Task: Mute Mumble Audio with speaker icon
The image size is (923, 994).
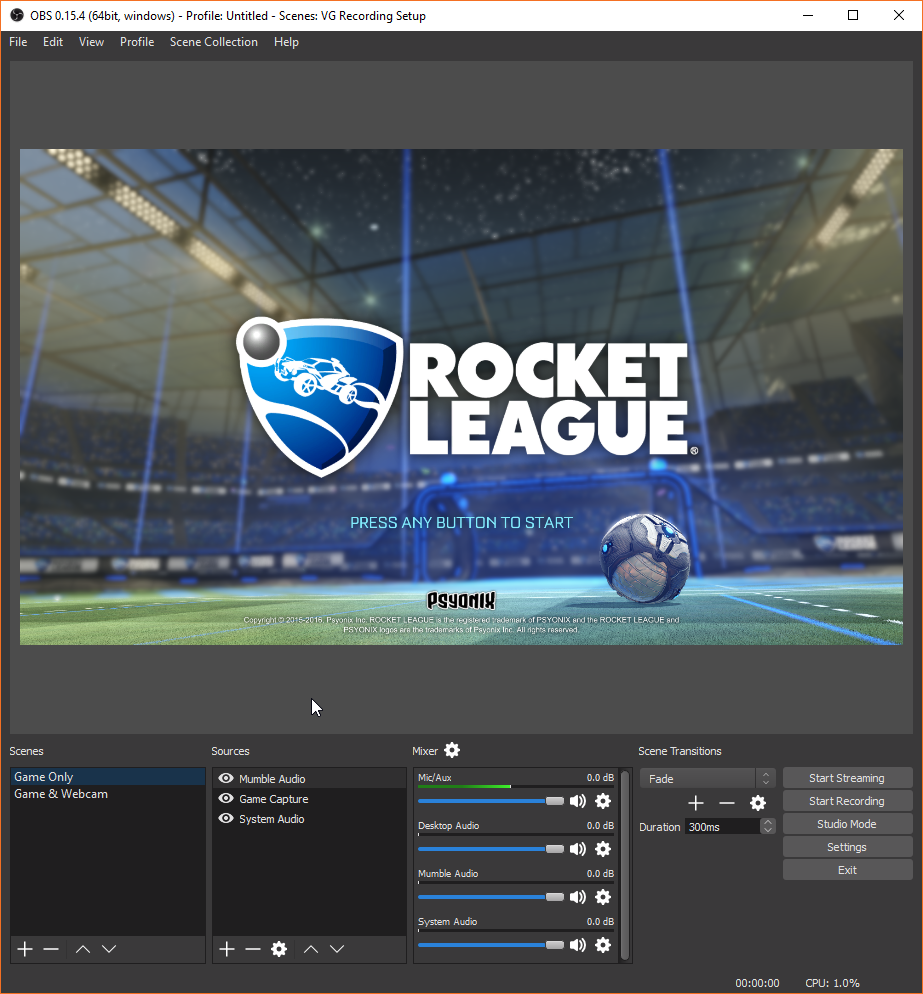Action: [578, 897]
